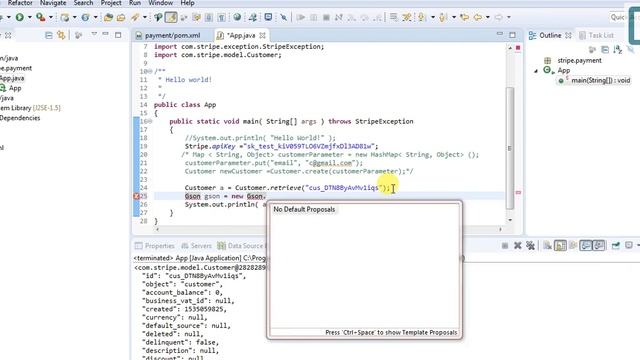
Task: Open the Window menu
Action: pyautogui.click(x=160, y=3)
